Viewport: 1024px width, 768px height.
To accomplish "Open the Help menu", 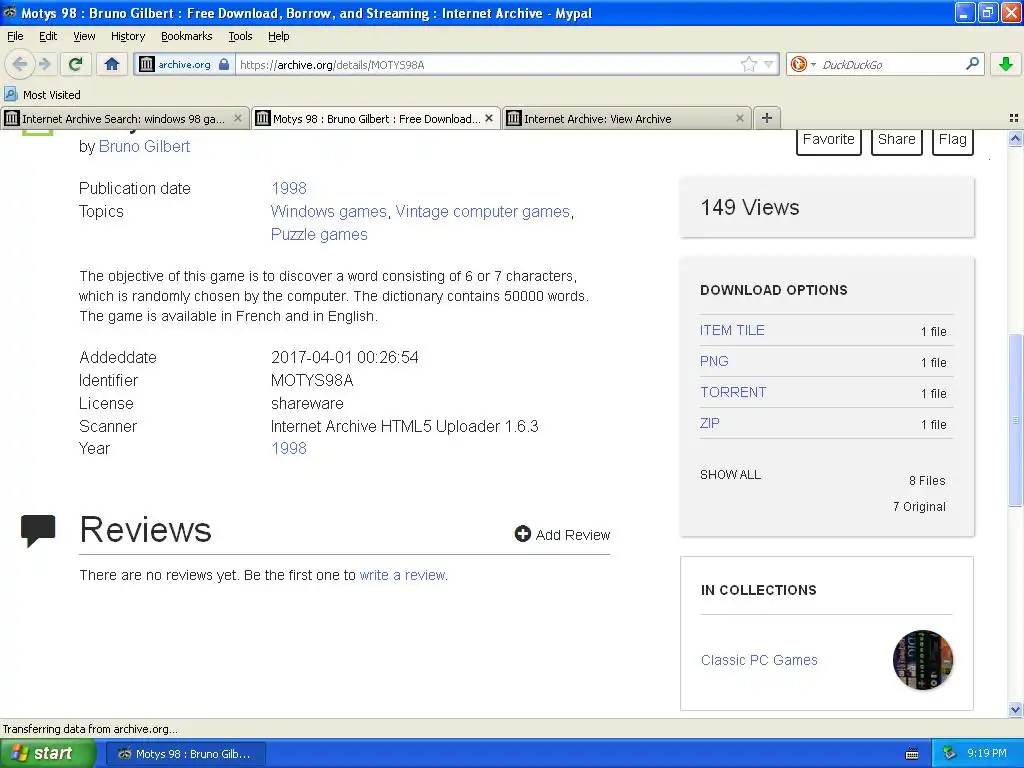I will (278, 36).
